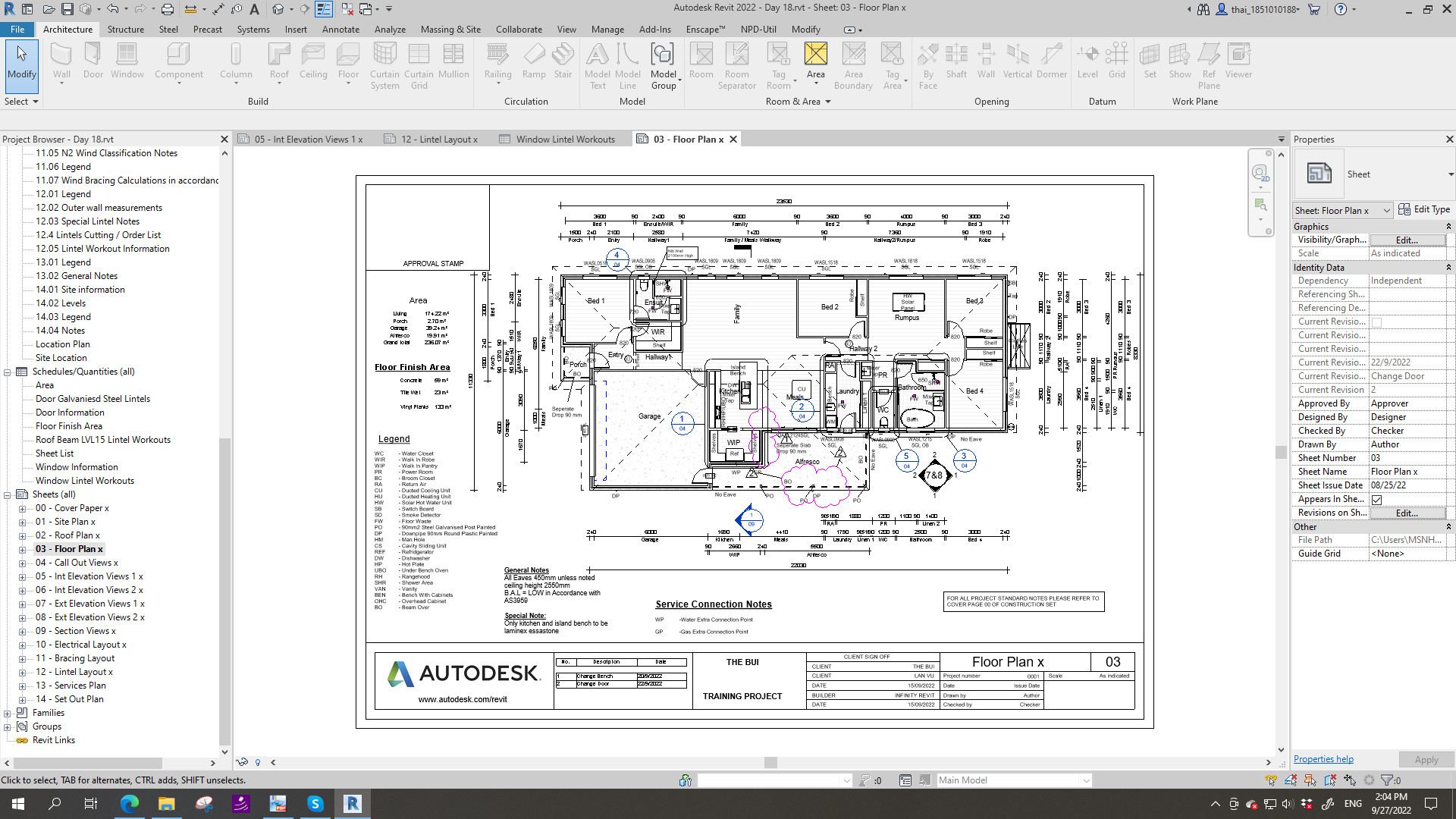Toggle the Appears In Sheet List checkbox
This screenshot has width=1456, height=819.
point(1376,500)
